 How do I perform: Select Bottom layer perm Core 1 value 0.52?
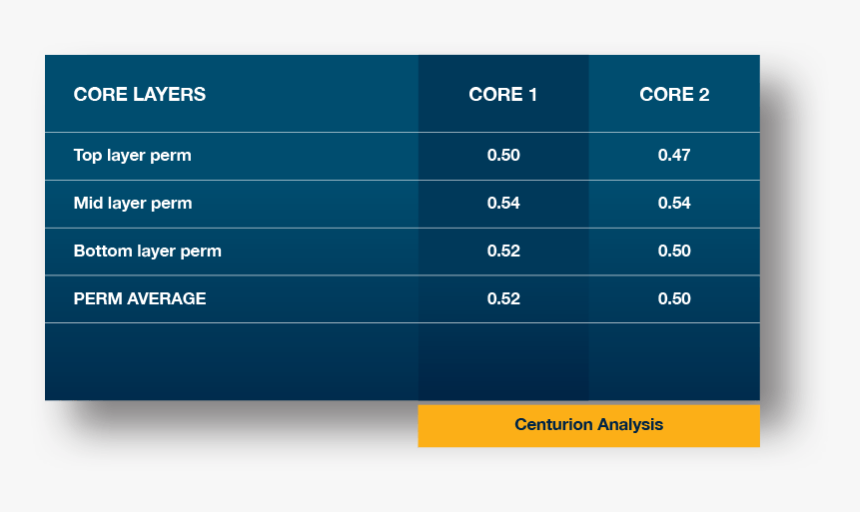coord(503,251)
